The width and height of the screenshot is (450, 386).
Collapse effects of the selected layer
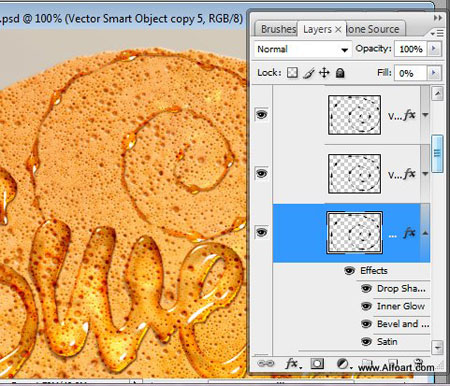(x=425, y=233)
